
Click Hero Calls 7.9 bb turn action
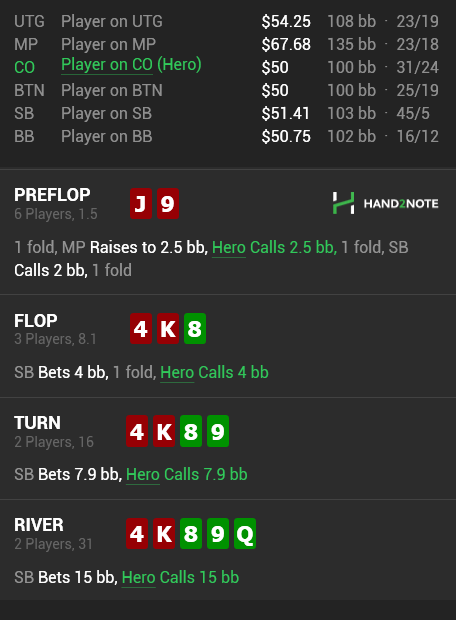click(187, 474)
